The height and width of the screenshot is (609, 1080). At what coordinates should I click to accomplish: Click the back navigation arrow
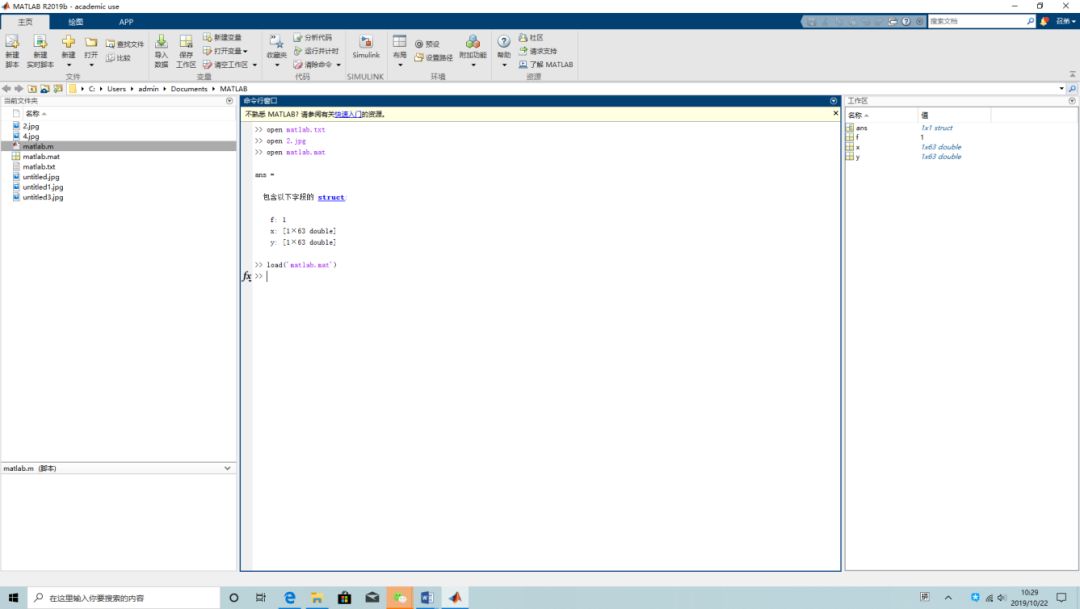point(6,89)
